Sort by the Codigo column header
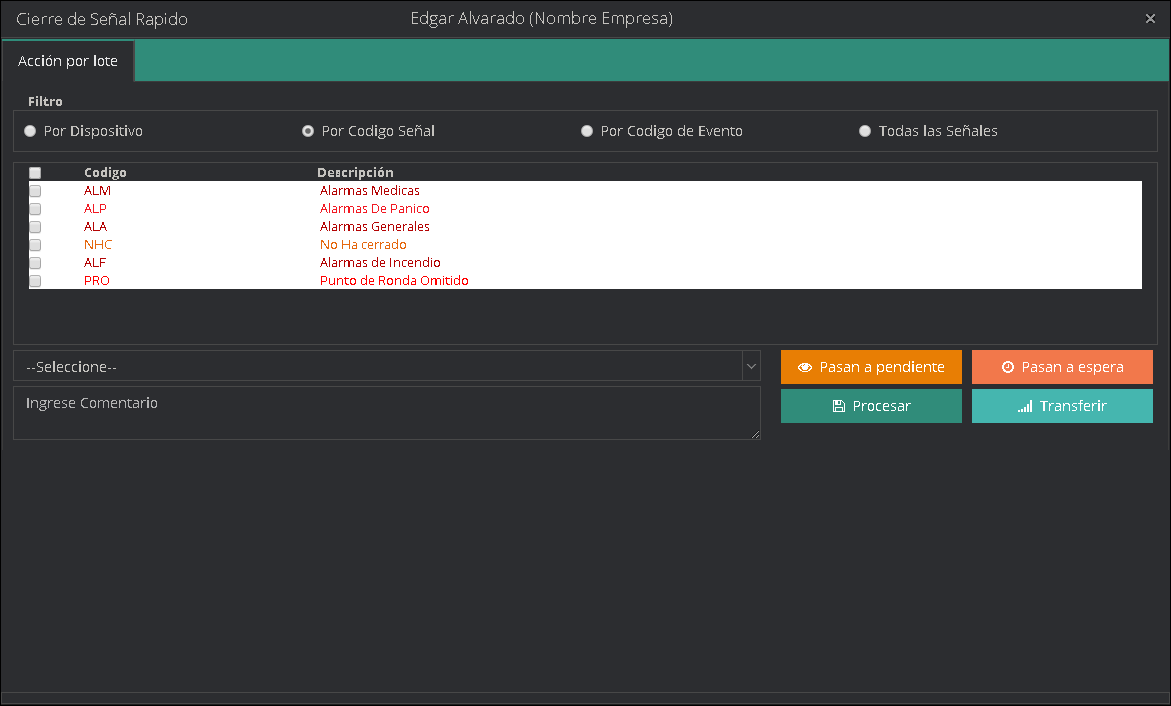This screenshot has width=1171, height=706. pos(105,173)
